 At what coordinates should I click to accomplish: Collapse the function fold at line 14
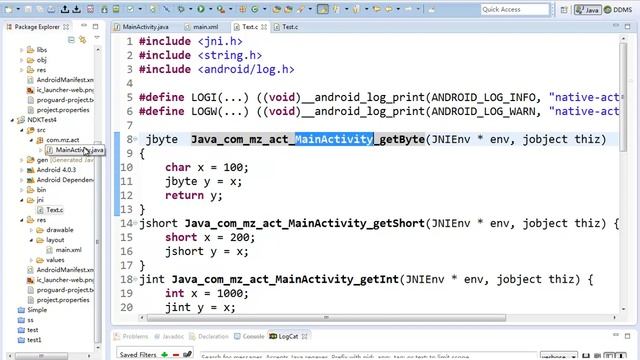click(x=136, y=223)
